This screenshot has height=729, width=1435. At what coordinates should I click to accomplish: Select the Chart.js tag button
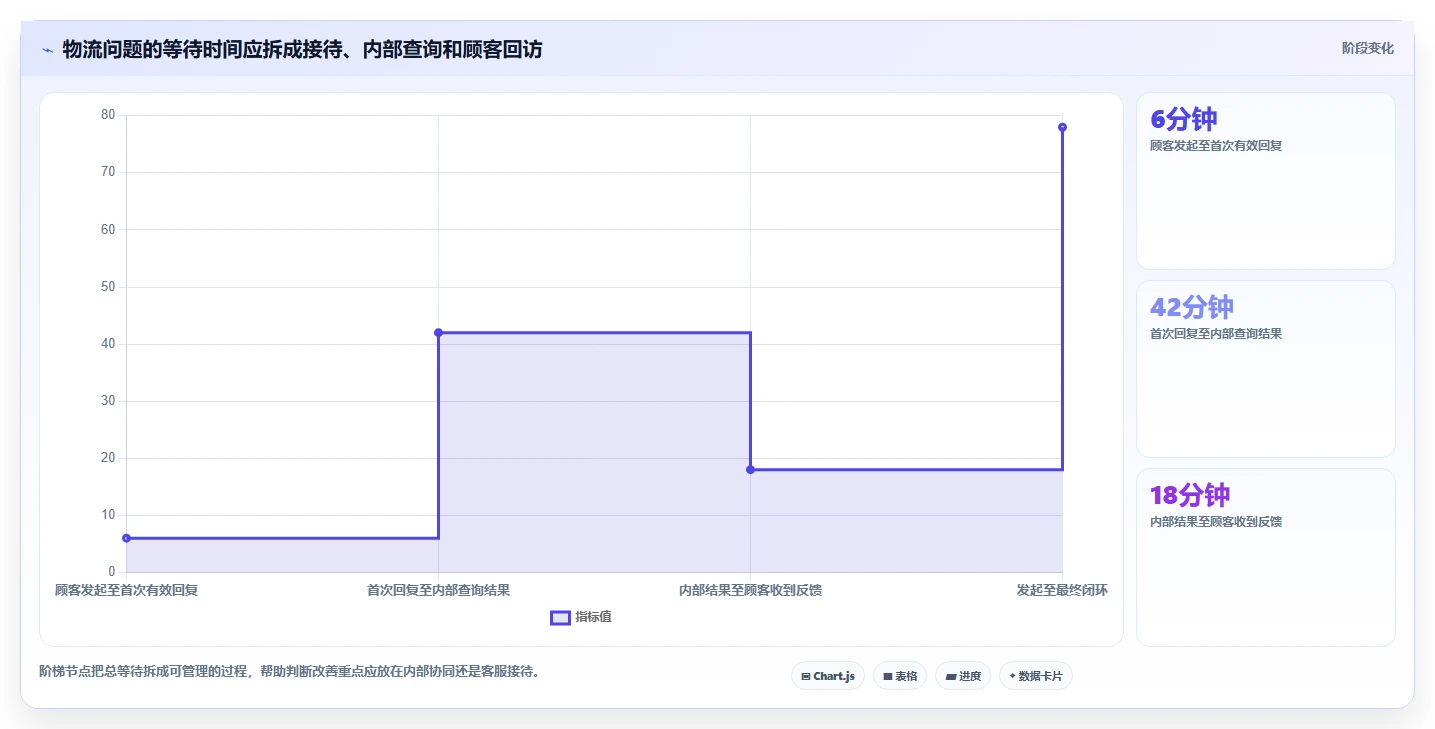(828, 676)
